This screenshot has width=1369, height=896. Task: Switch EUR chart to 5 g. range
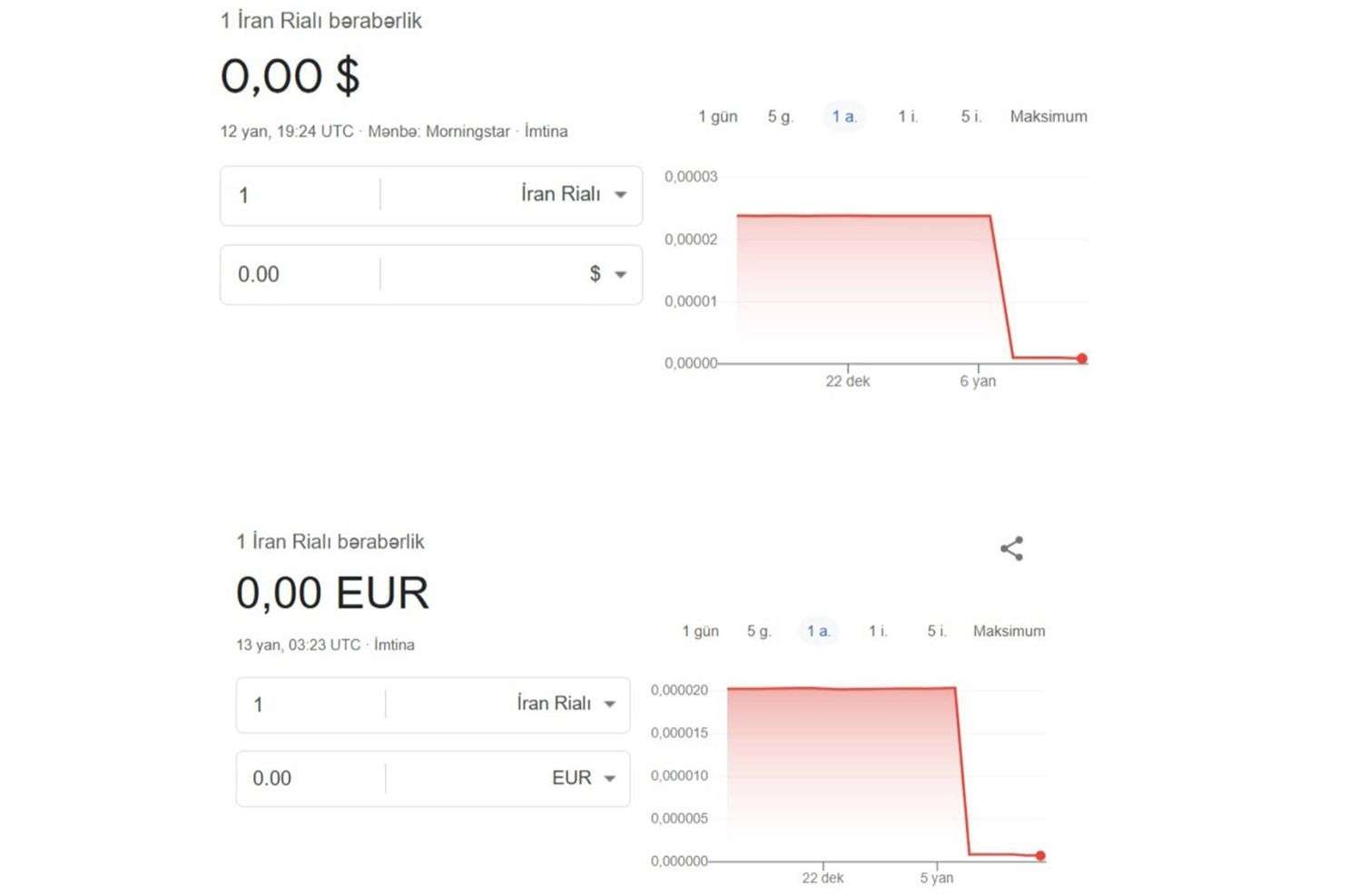click(758, 631)
